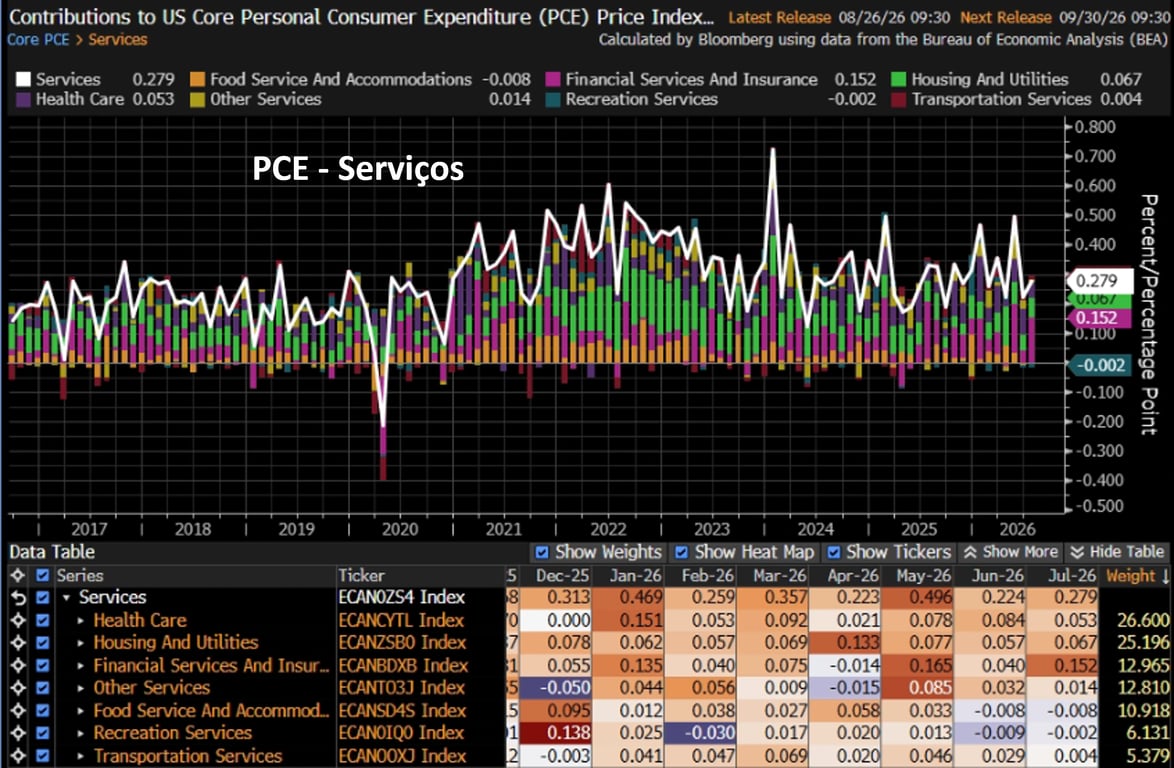Click the crosshair icon beside Housing And Utilities row
The height and width of the screenshot is (768, 1174).
pyautogui.click(x=17, y=642)
